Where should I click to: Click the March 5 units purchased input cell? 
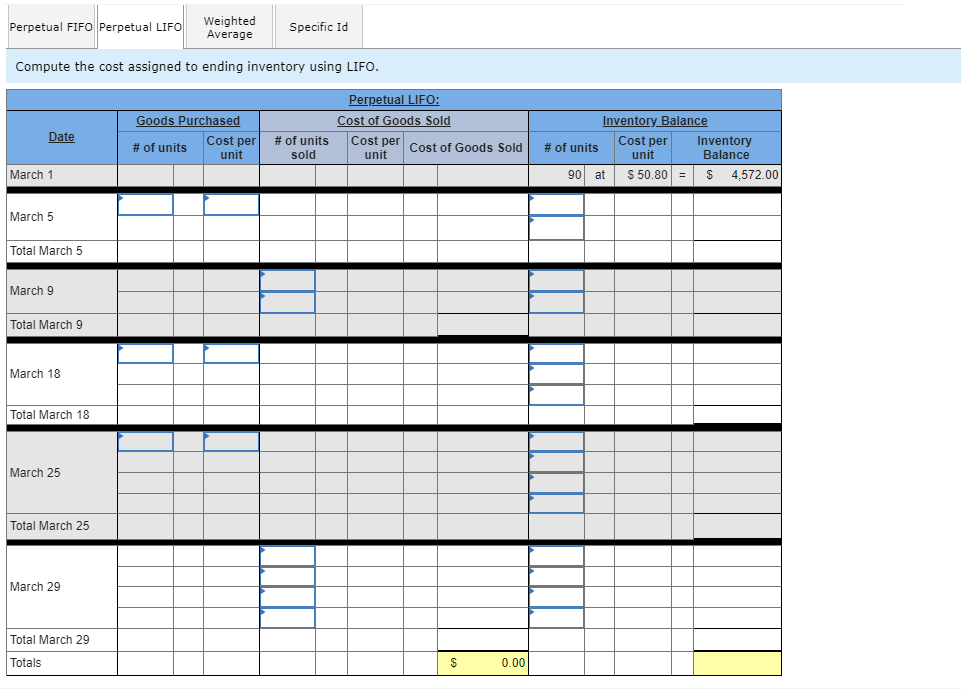146,204
